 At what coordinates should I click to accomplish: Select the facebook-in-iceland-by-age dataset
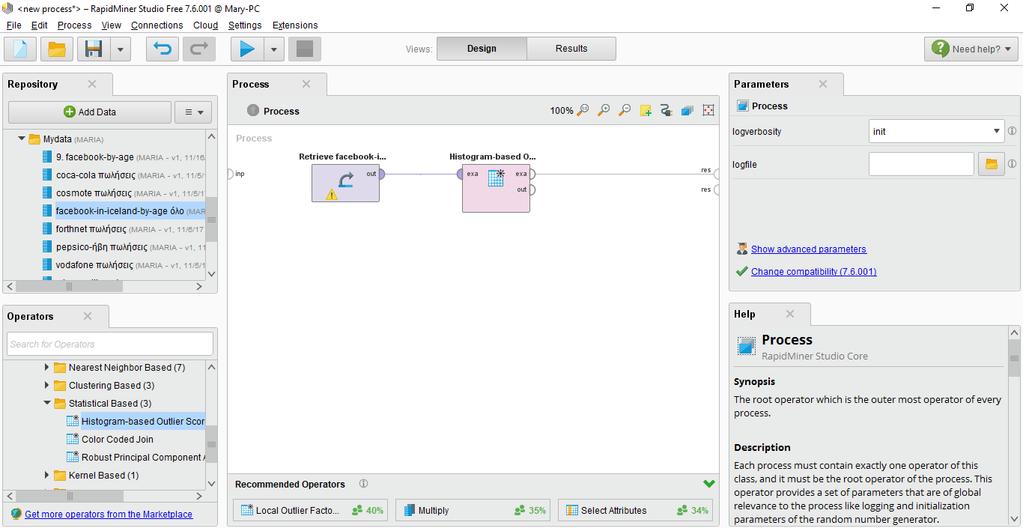click(x=123, y=211)
